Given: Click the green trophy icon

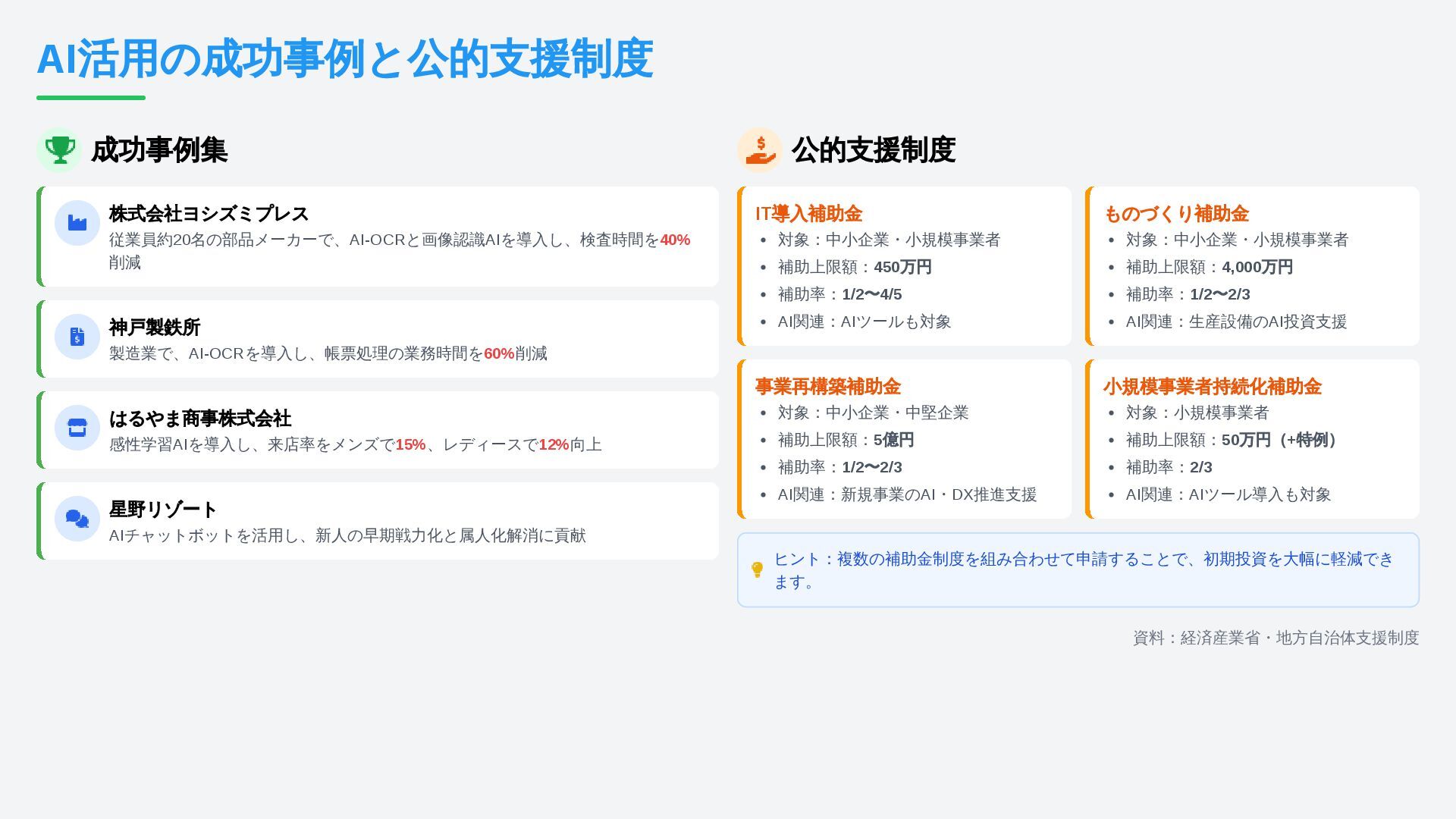Looking at the screenshot, I should coord(59,149).
